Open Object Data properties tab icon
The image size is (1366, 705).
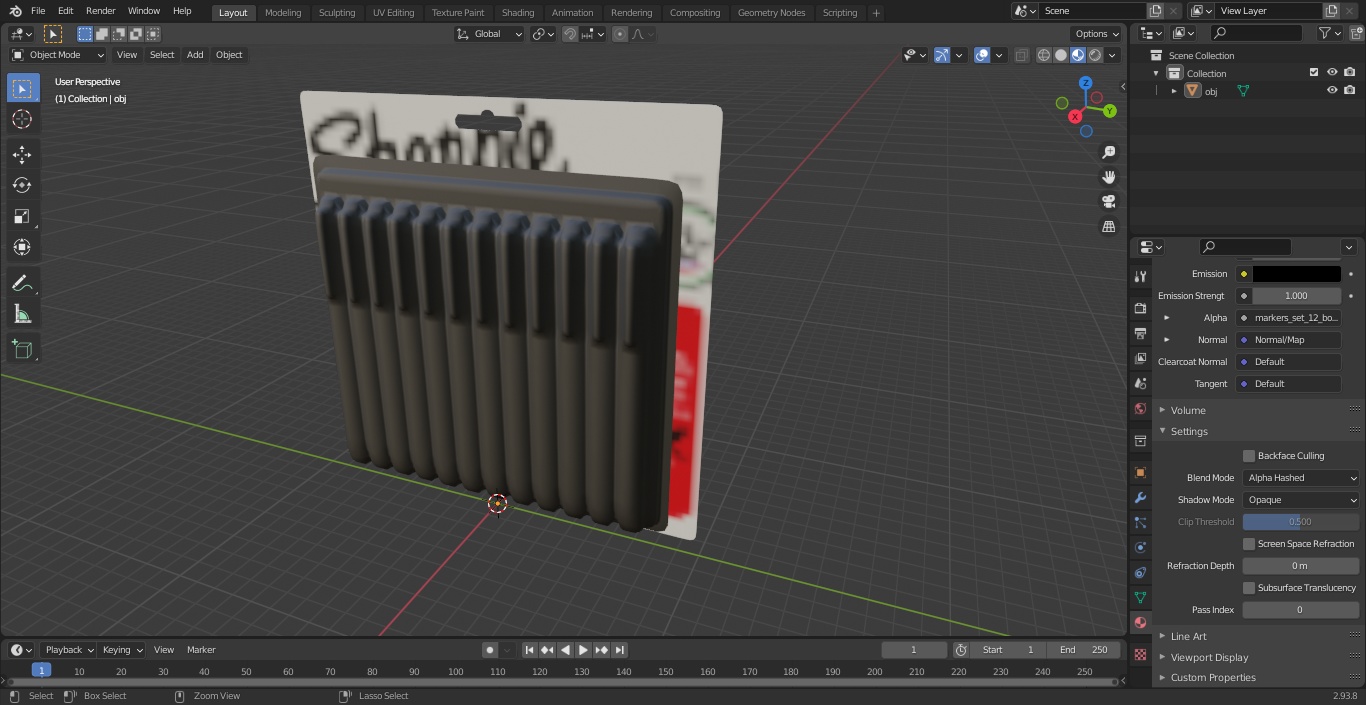(1140, 597)
